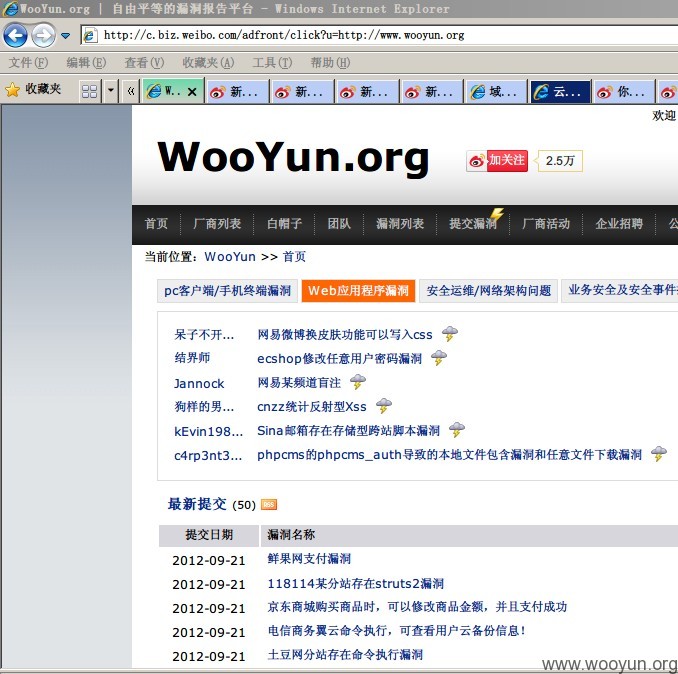Open 厂商活动 in the navigation bar
678x674 pixels.
[x=546, y=224]
